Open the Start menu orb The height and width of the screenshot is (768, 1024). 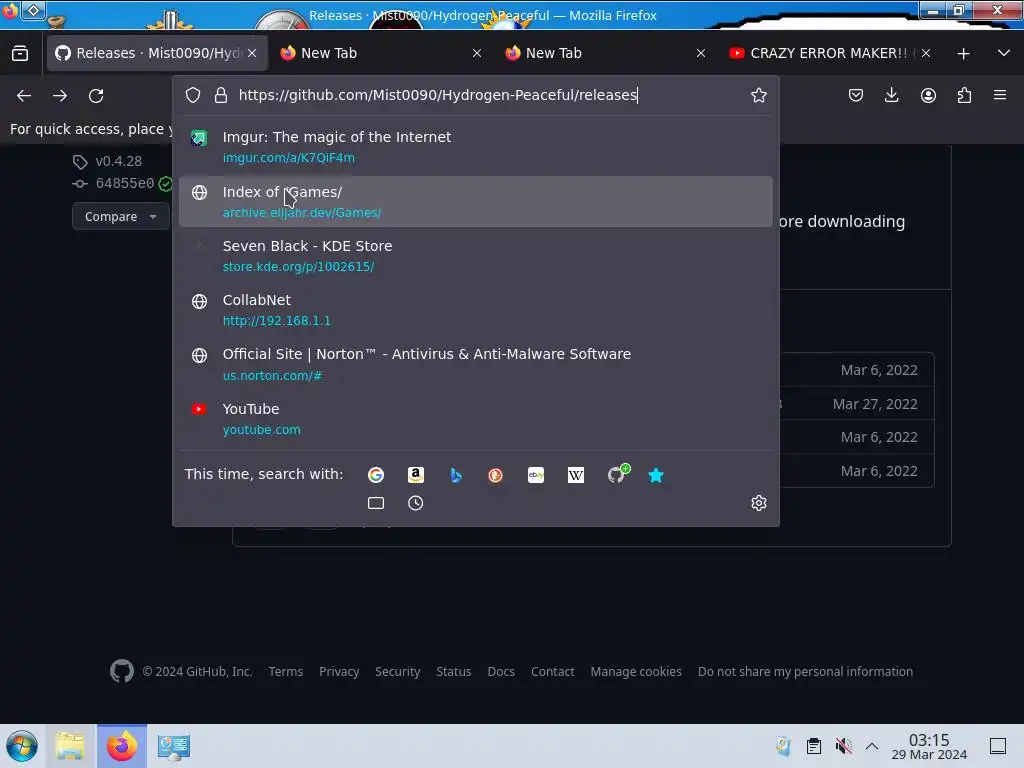click(x=22, y=746)
